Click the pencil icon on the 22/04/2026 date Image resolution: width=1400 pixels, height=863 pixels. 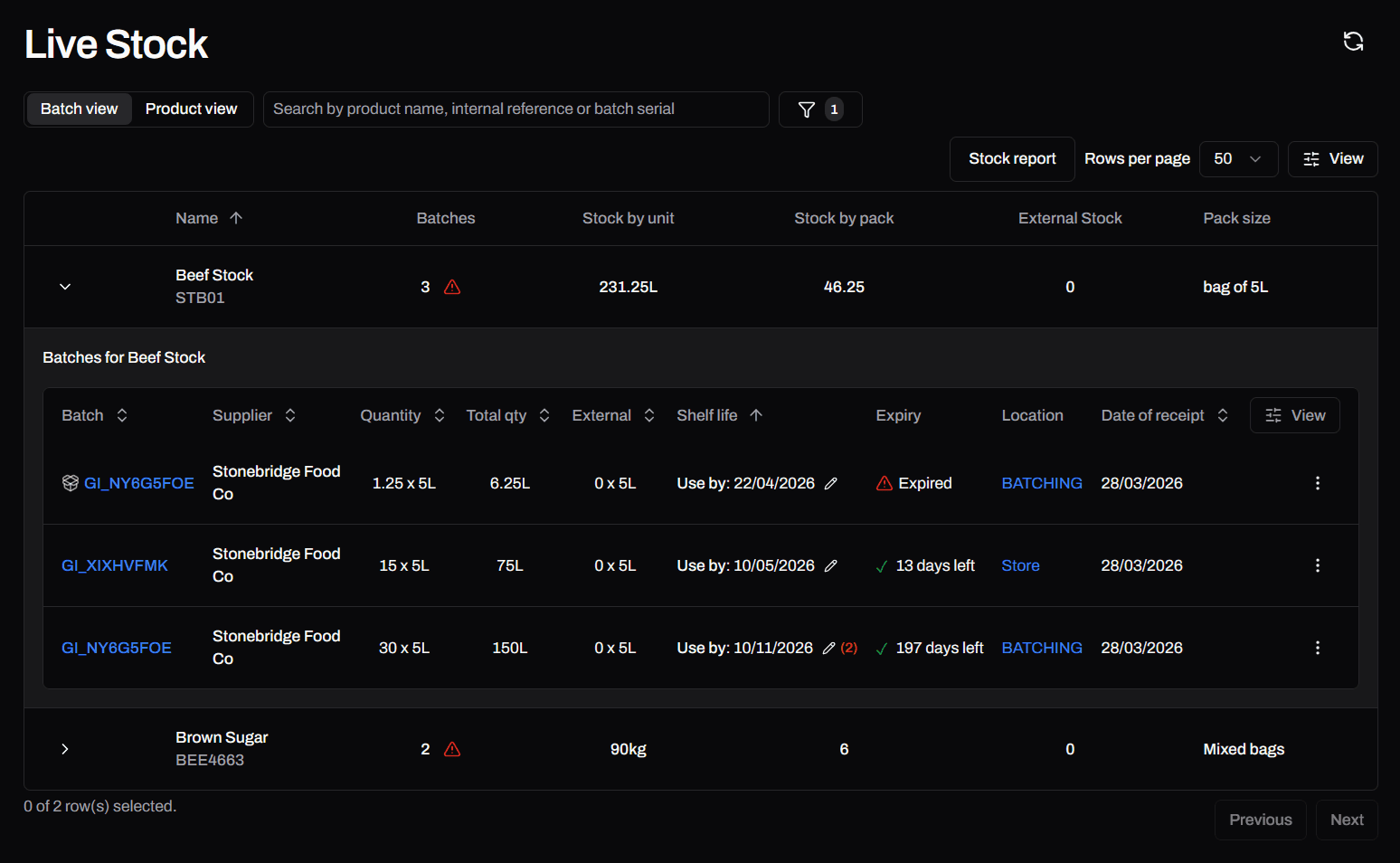point(831,483)
